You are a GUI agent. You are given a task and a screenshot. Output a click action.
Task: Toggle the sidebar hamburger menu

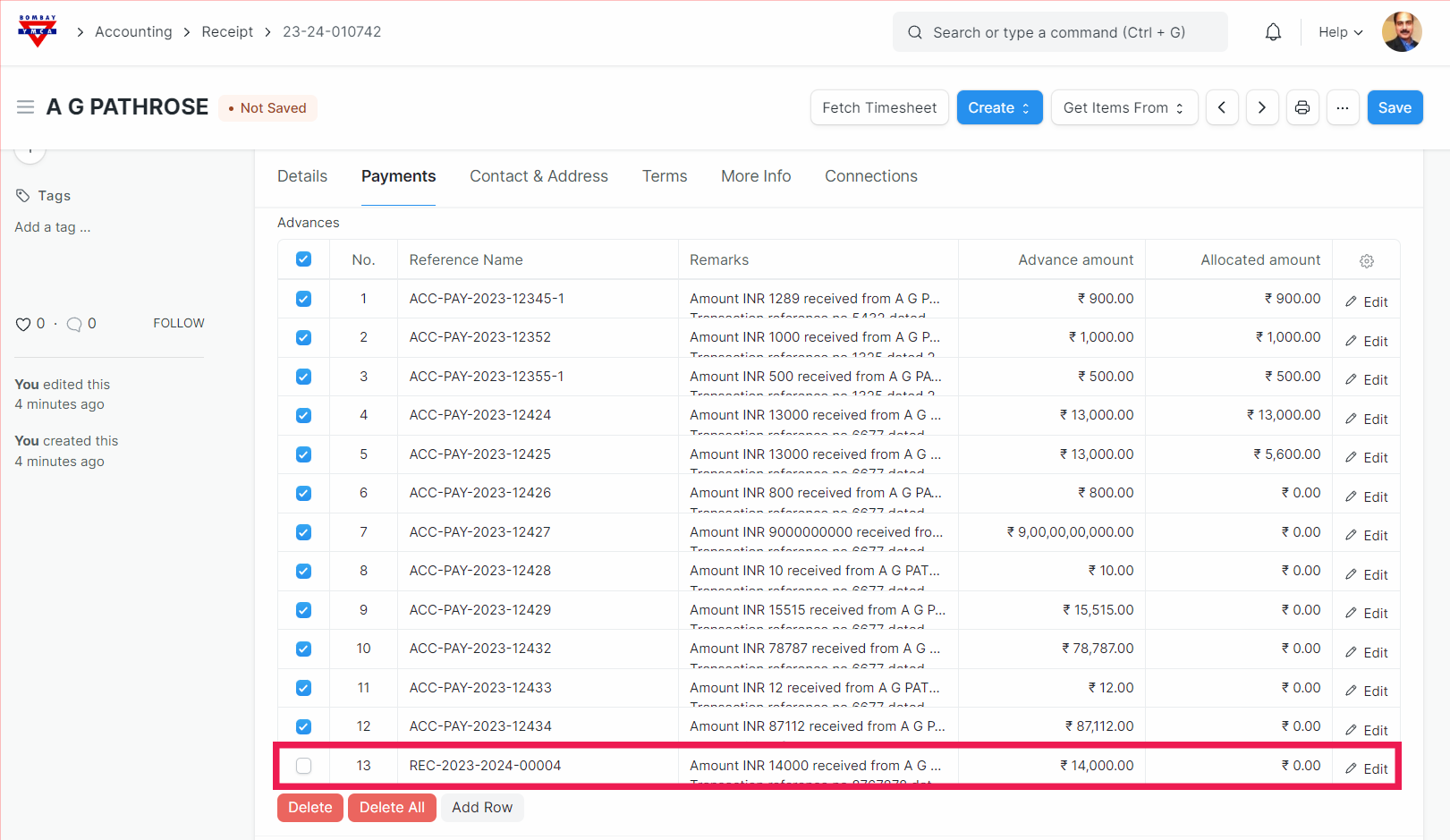25,107
